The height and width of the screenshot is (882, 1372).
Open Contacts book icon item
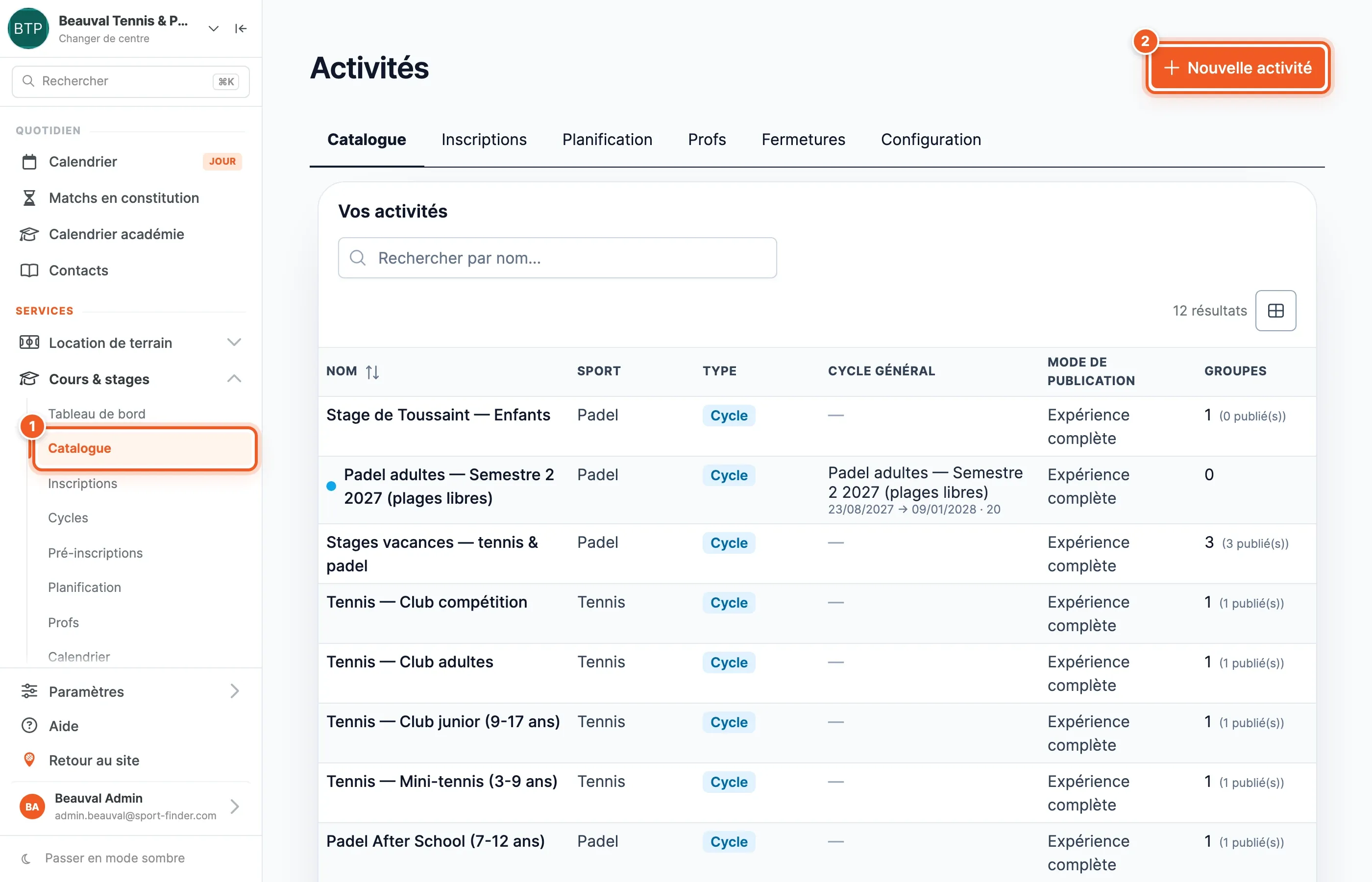click(x=130, y=270)
